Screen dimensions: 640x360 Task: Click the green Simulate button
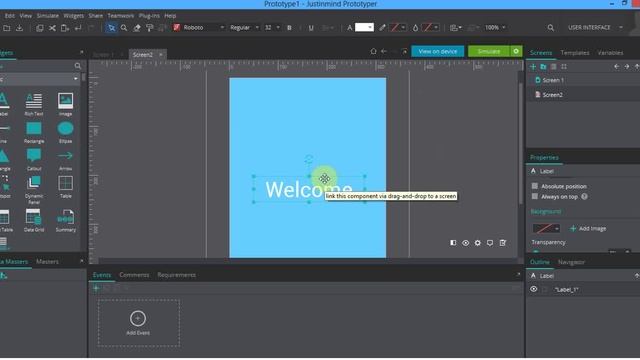tap(489, 51)
